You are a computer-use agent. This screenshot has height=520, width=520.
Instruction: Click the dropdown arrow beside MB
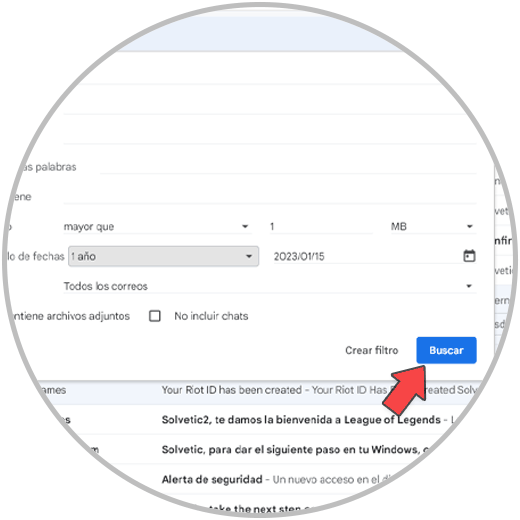click(x=470, y=227)
